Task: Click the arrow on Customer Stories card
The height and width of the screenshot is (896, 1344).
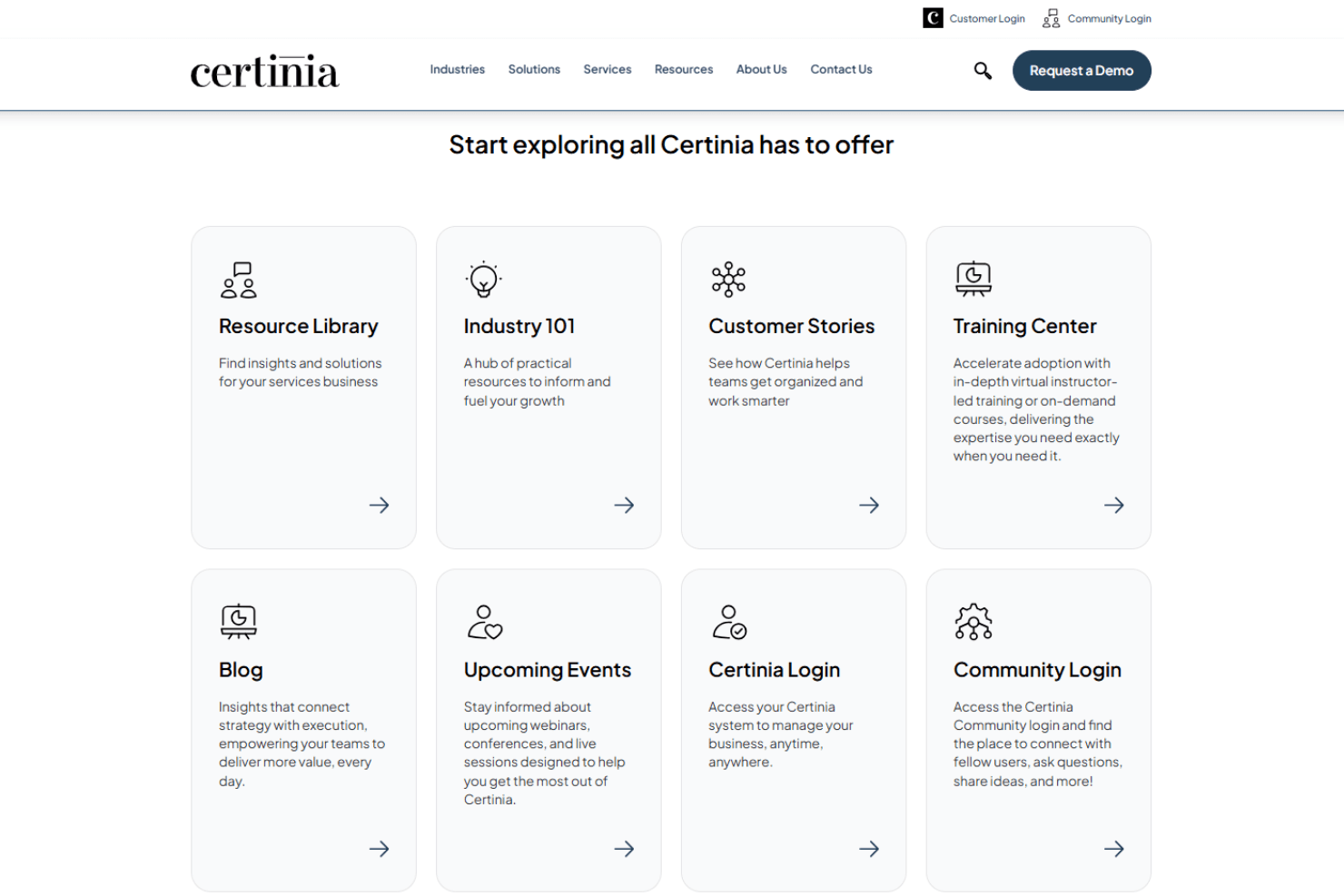Action: point(869,505)
